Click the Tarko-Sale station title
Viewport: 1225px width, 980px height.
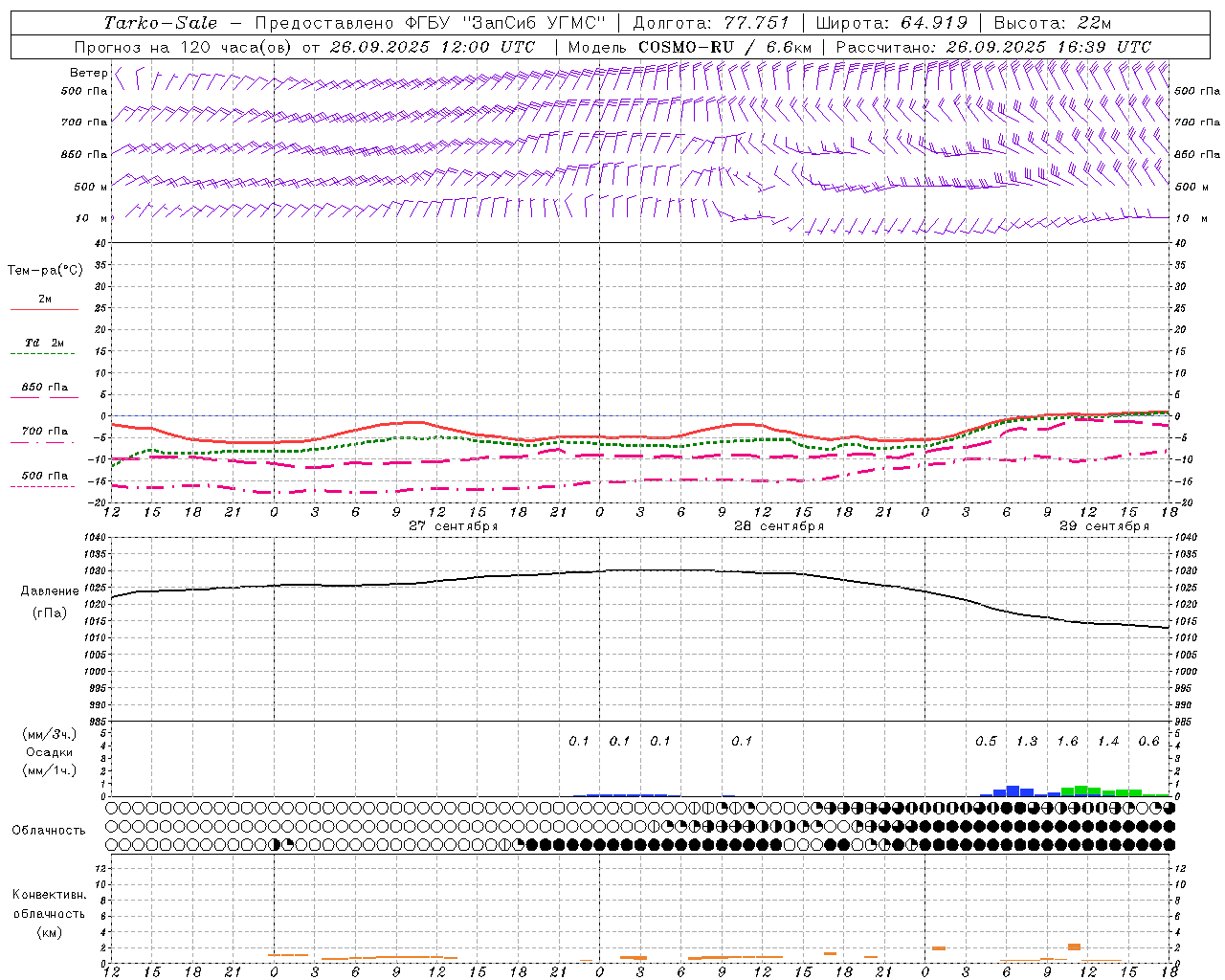point(160,23)
